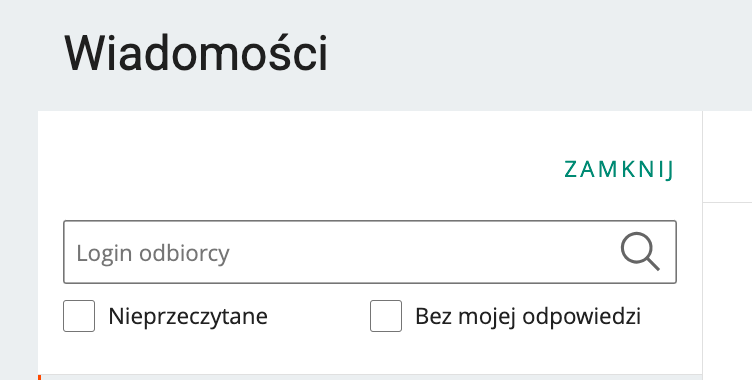Tick the Bez mojej odpowiedzi checkbox
The height and width of the screenshot is (380, 752).
click(386, 316)
